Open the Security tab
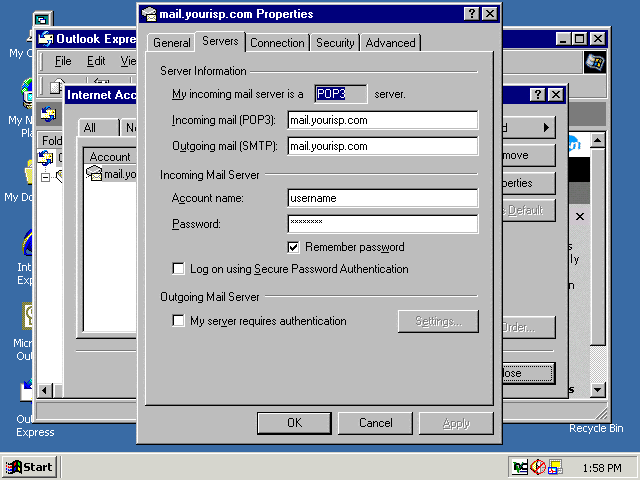 pos(335,43)
